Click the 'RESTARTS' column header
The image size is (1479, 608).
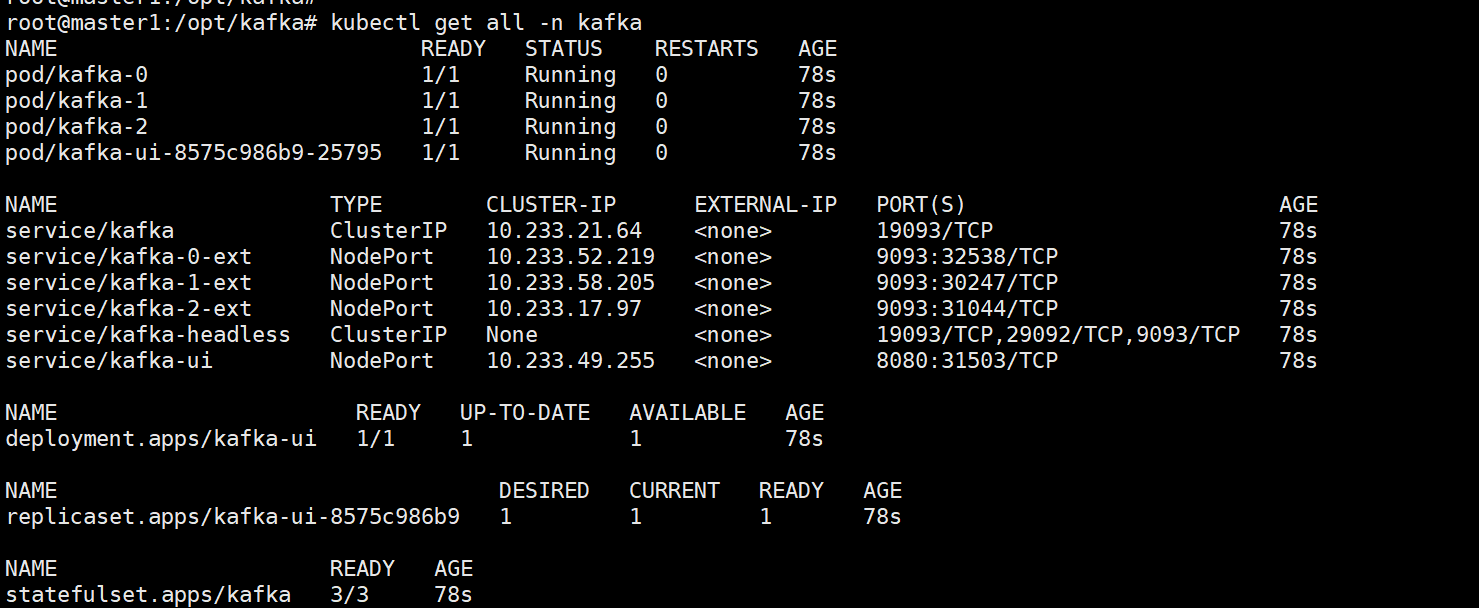pyautogui.click(x=707, y=49)
